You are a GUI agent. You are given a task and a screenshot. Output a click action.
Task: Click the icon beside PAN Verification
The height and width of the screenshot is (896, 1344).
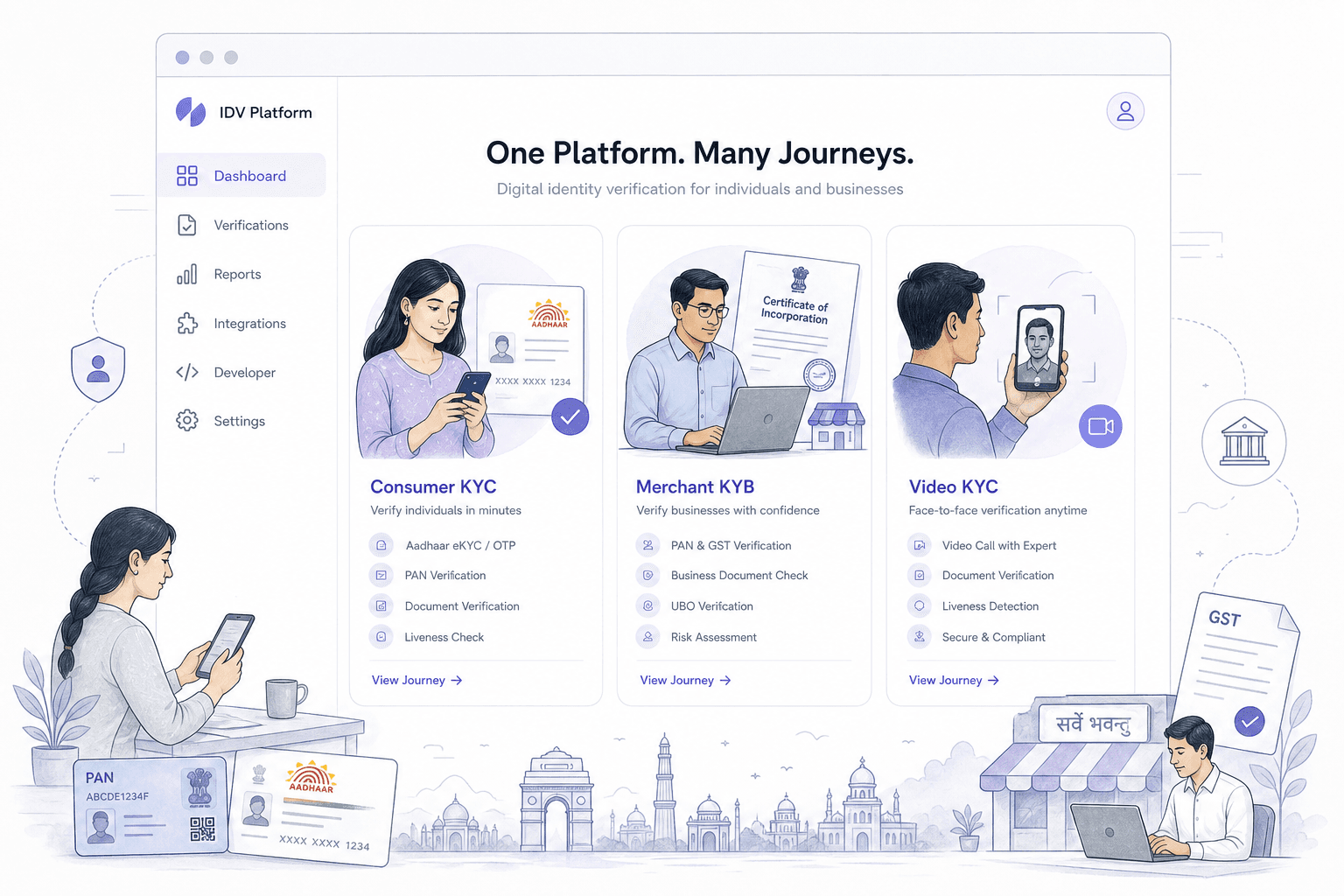coord(381,575)
